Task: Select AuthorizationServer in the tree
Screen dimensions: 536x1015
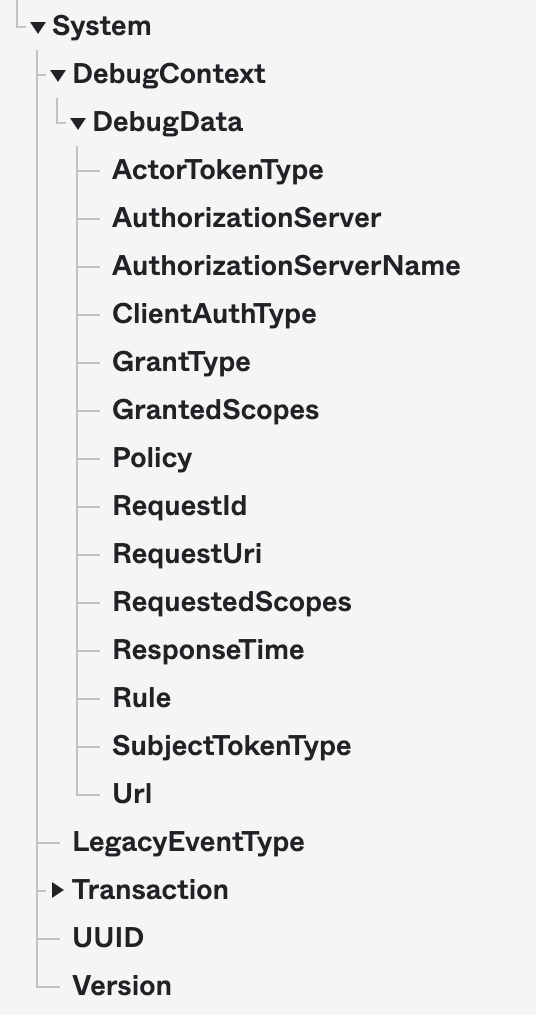Action: coord(247,218)
